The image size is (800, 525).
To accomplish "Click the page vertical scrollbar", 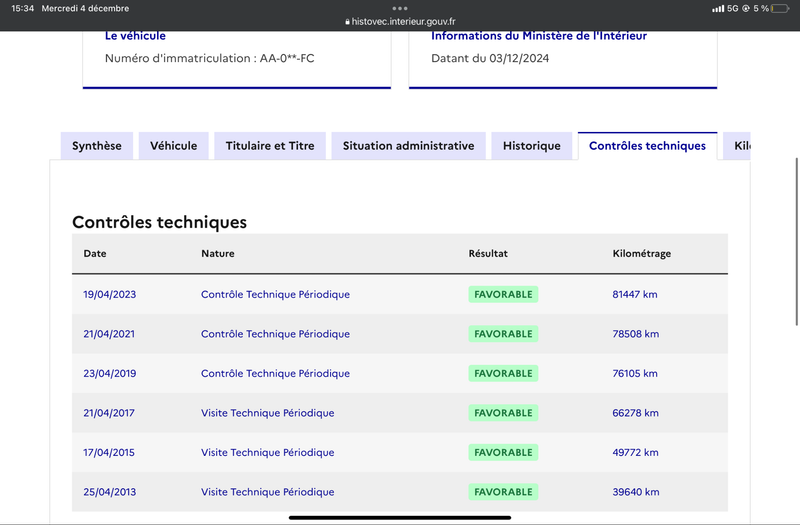I will click(797, 241).
